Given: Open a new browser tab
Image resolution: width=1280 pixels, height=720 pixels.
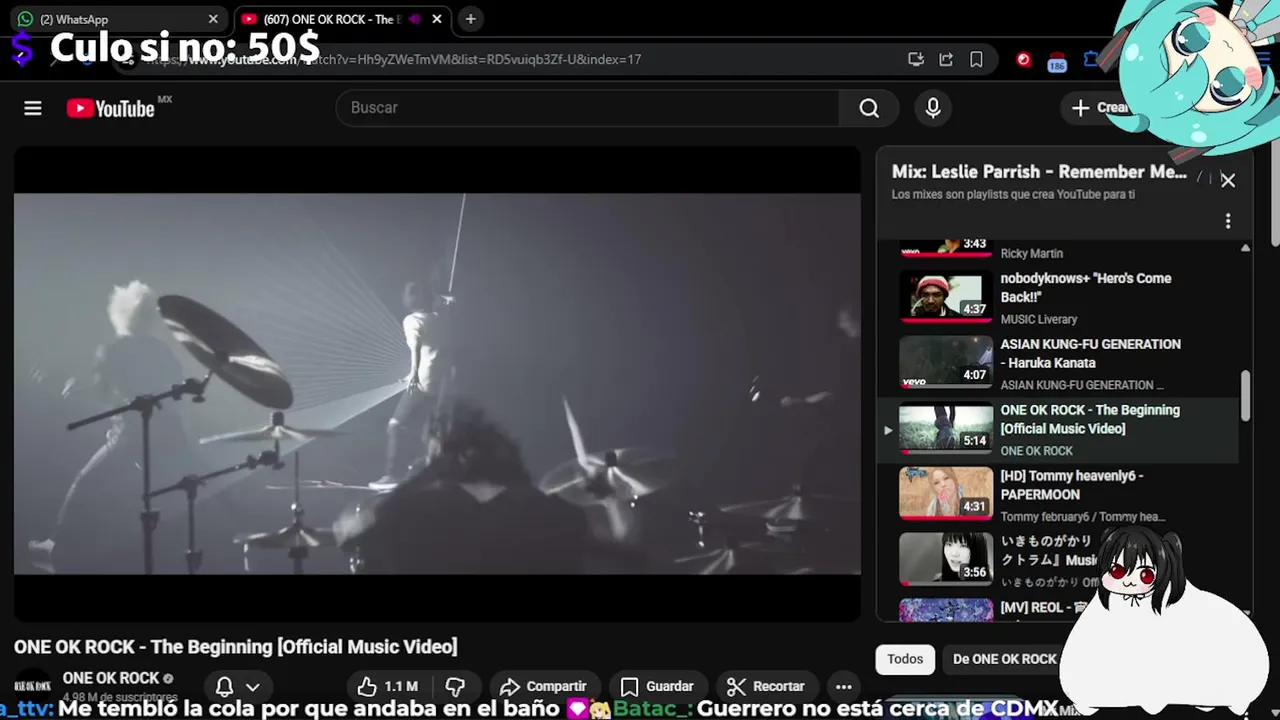Looking at the screenshot, I should [x=470, y=19].
